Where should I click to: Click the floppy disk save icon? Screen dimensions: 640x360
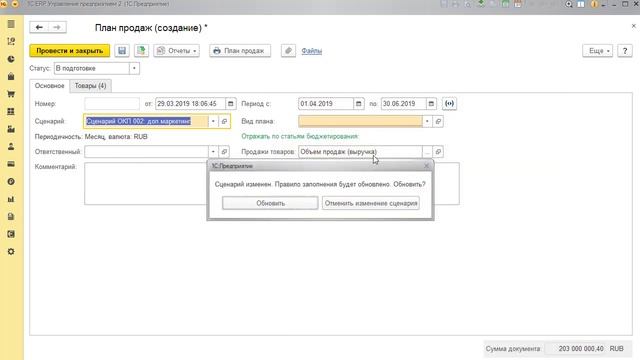(x=122, y=51)
